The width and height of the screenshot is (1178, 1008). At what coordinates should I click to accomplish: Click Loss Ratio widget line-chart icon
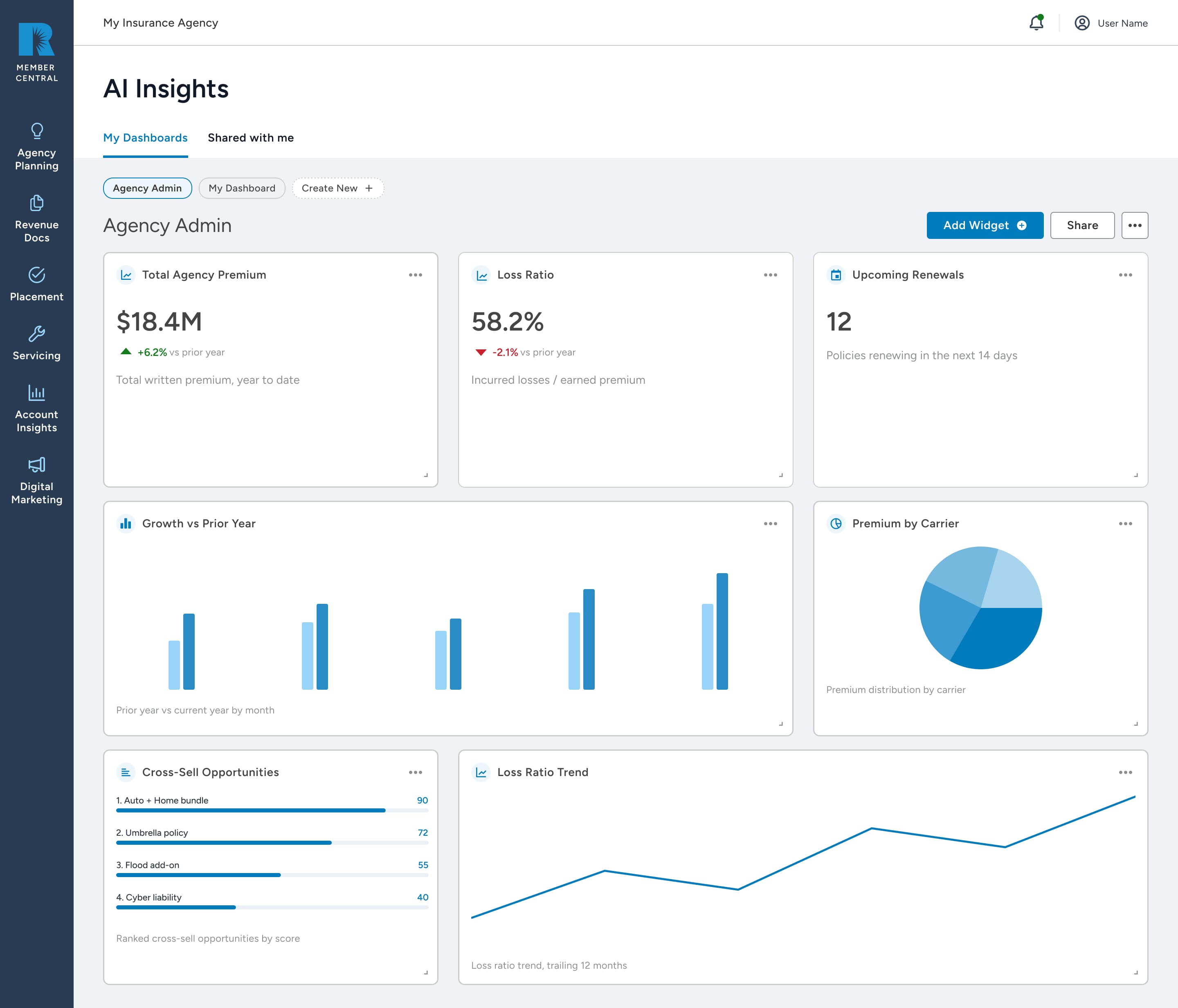point(481,275)
